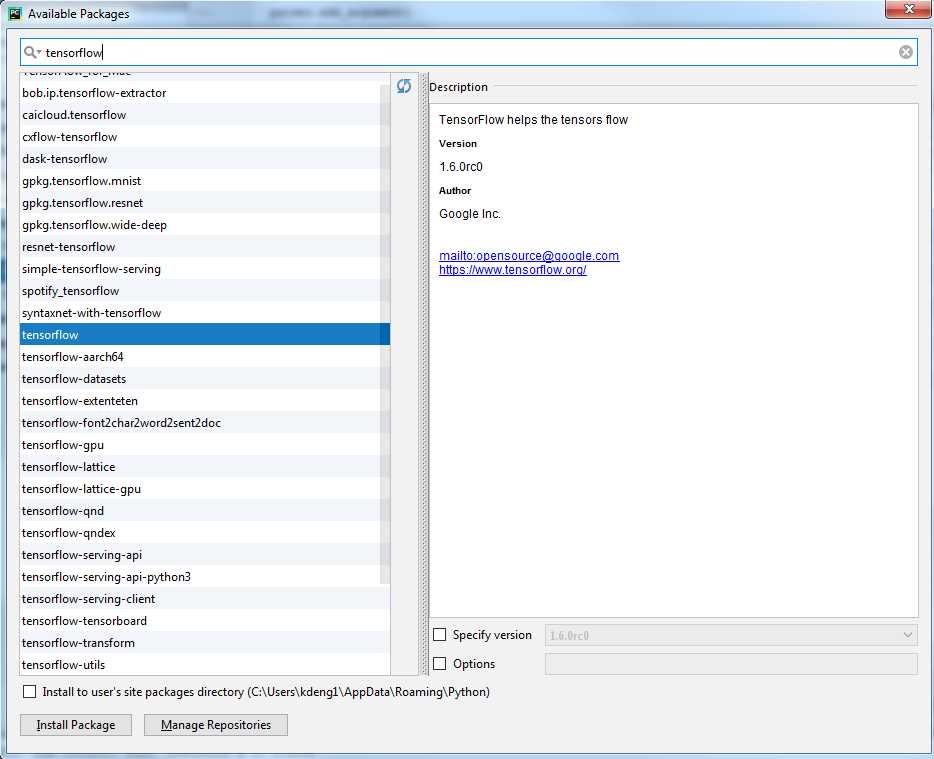The image size is (934, 759).
Task: Select resnet-tensorflow package
Action: point(205,247)
